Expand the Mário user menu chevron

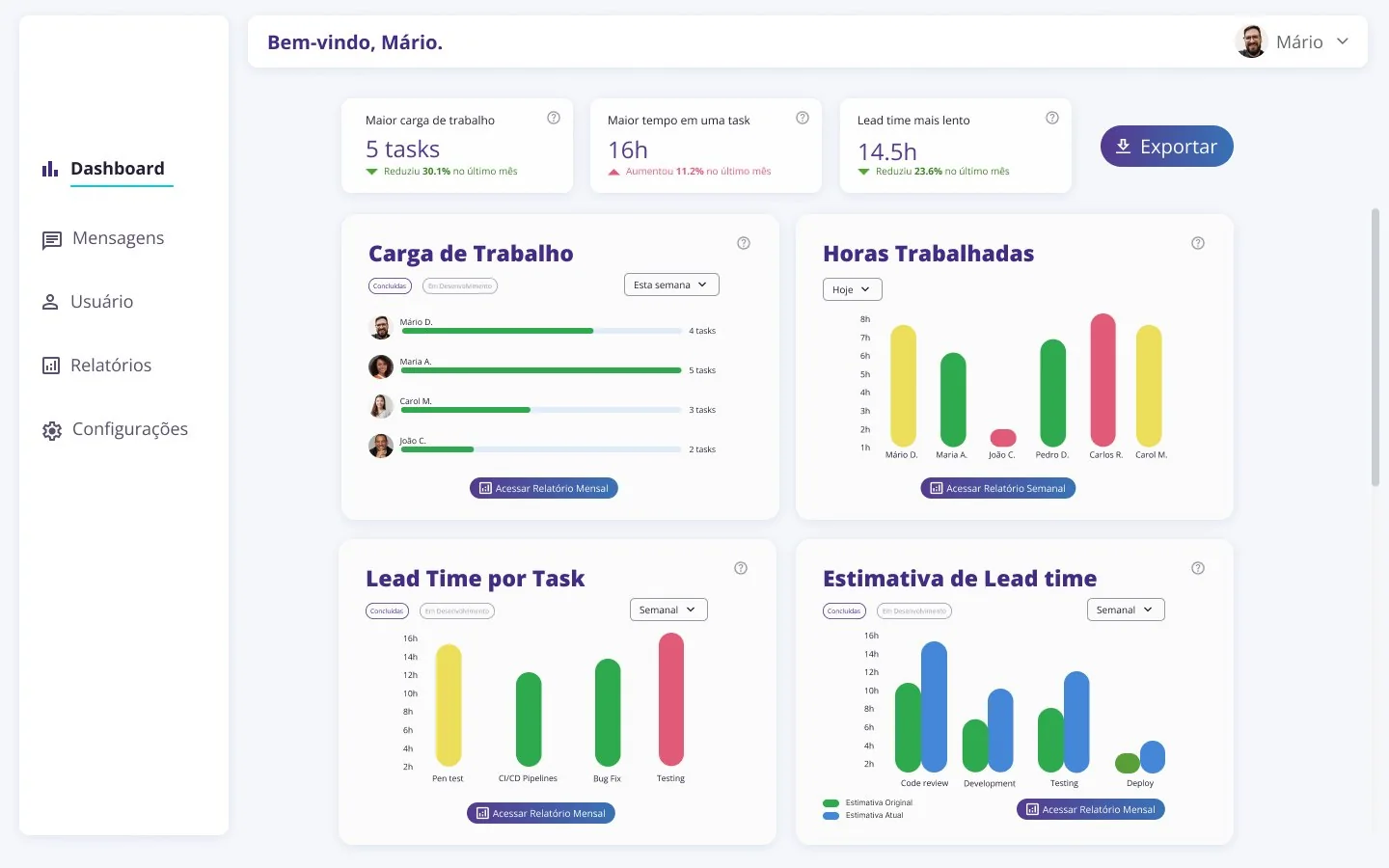tap(1343, 41)
